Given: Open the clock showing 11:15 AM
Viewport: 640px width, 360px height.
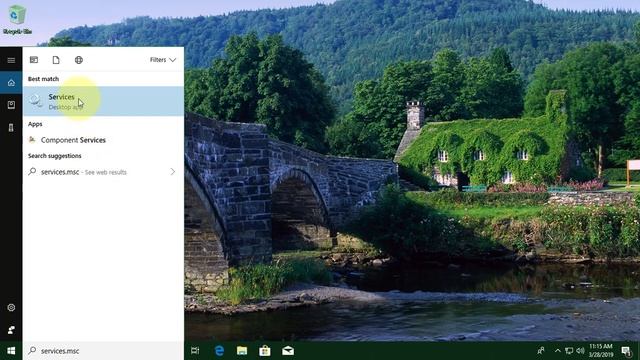Looking at the screenshot, I should pyautogui.click(x=601, y=351).
